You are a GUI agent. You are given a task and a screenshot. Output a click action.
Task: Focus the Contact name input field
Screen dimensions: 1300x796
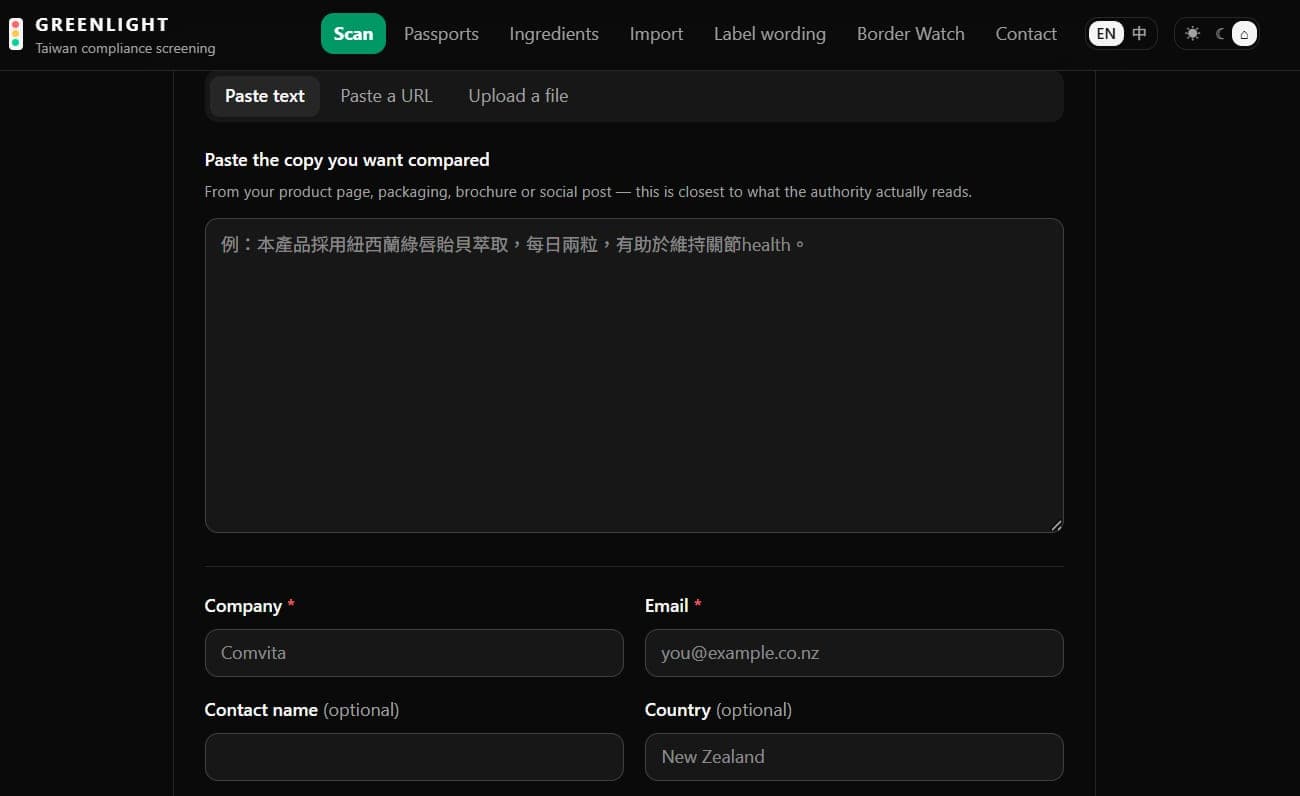pos(414,757)
